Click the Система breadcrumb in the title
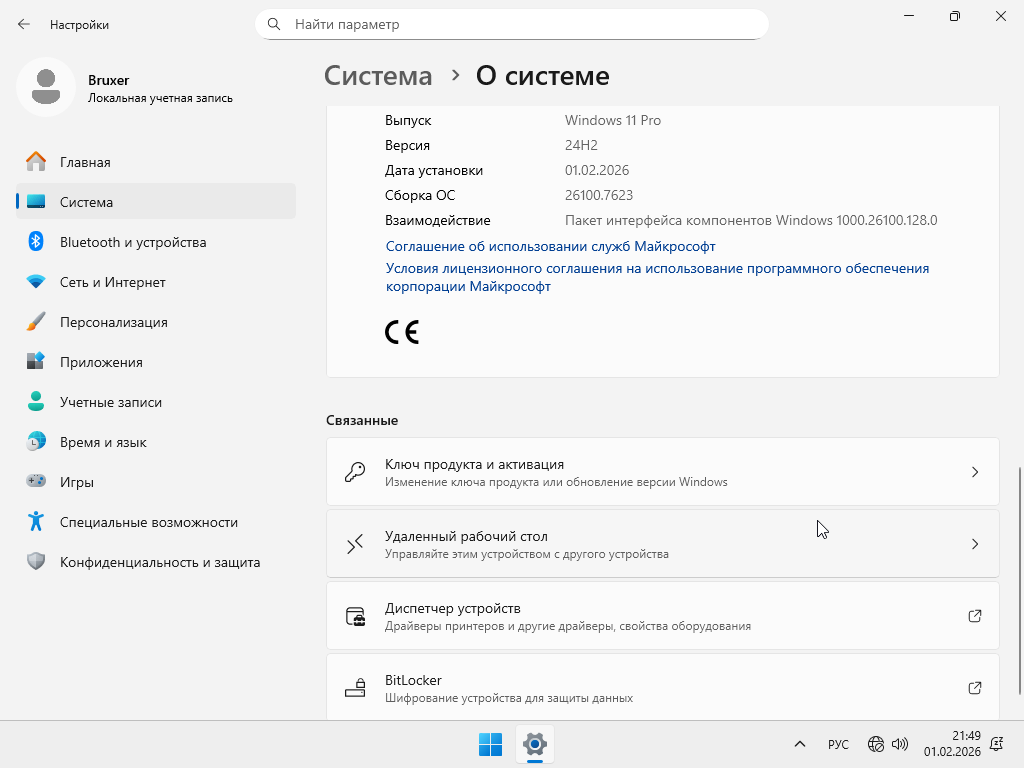This screenshot has width=1024, height=768. pyautogui.click(x=379, y=76)
